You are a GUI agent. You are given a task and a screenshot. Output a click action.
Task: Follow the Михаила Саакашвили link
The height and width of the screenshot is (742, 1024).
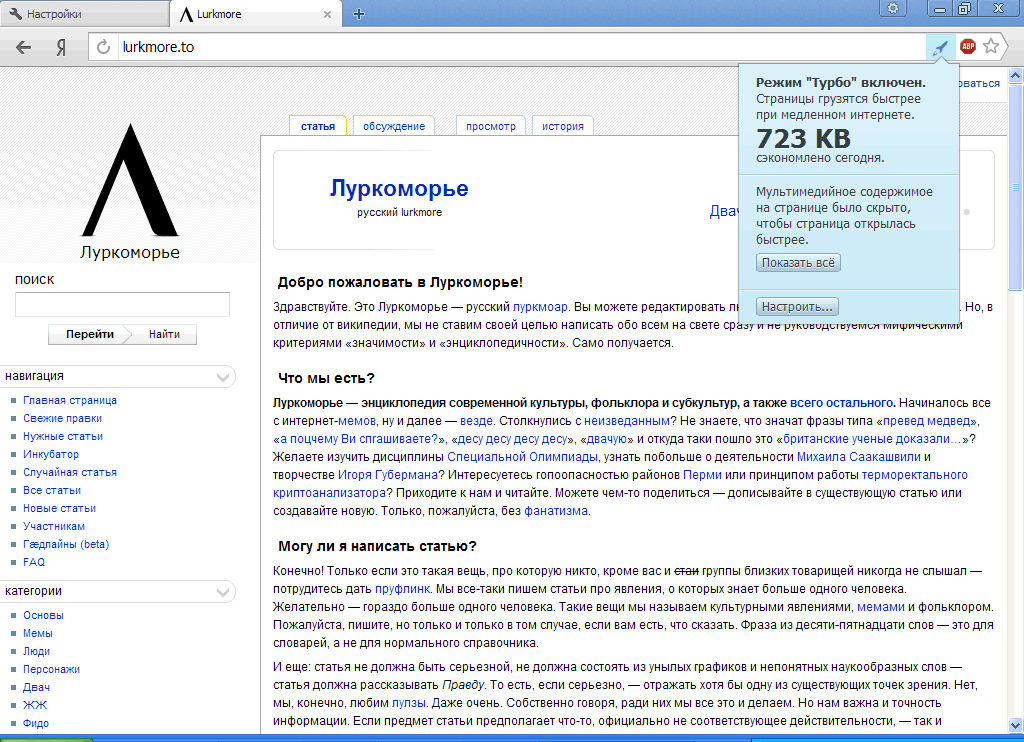859,457
